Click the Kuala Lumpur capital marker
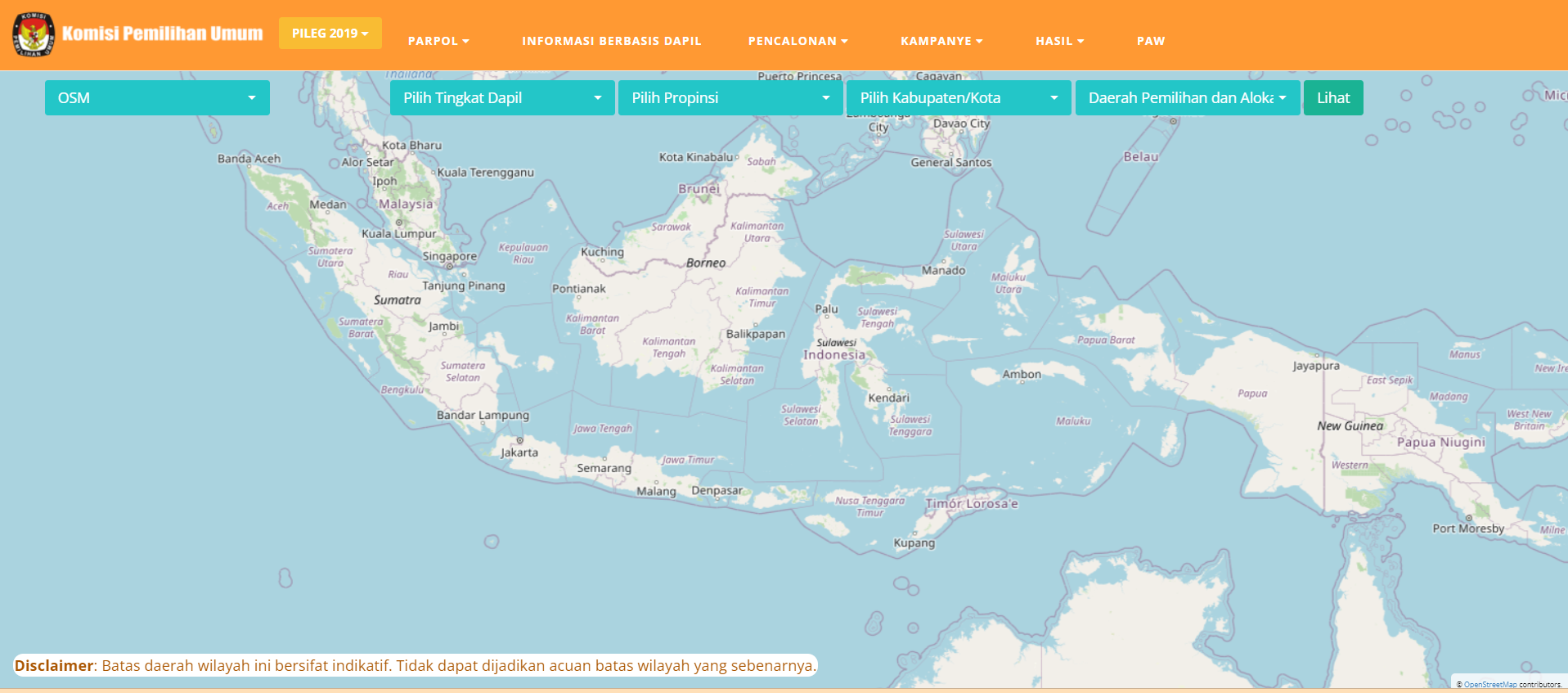 tap(399, 223)
